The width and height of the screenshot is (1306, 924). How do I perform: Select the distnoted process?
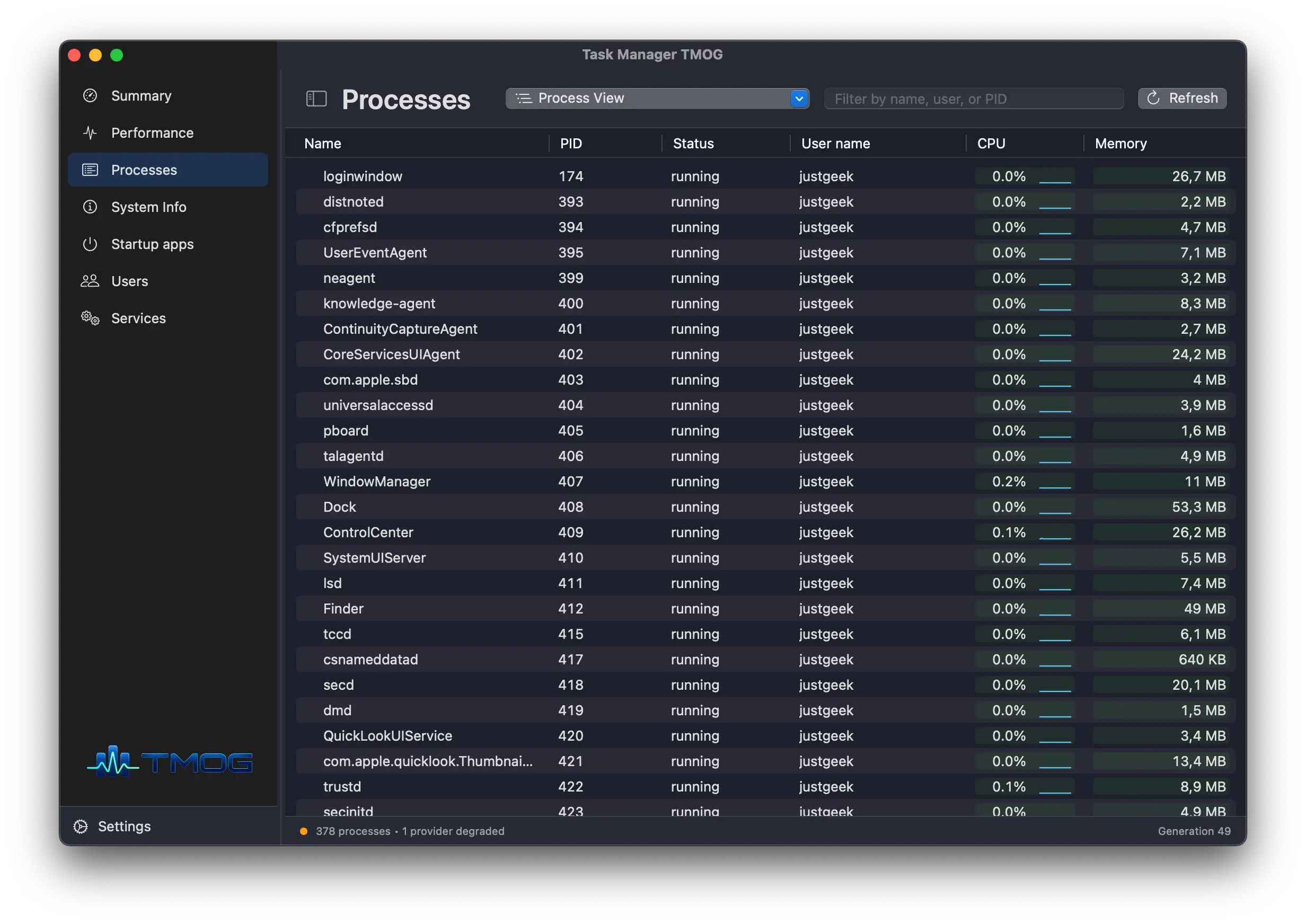tap(765, 201)
